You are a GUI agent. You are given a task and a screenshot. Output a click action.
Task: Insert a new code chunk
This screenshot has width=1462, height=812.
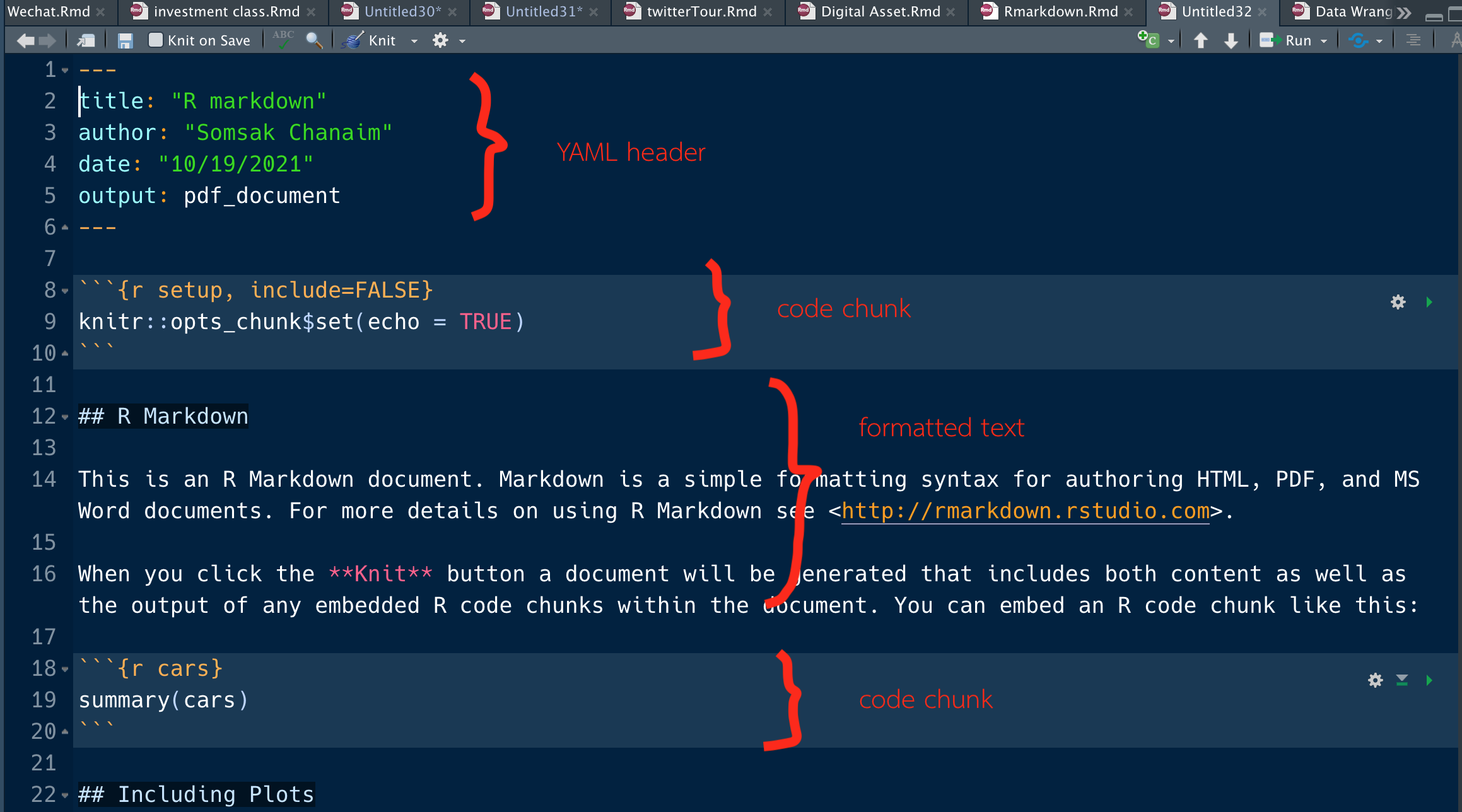coord(1149,40)
